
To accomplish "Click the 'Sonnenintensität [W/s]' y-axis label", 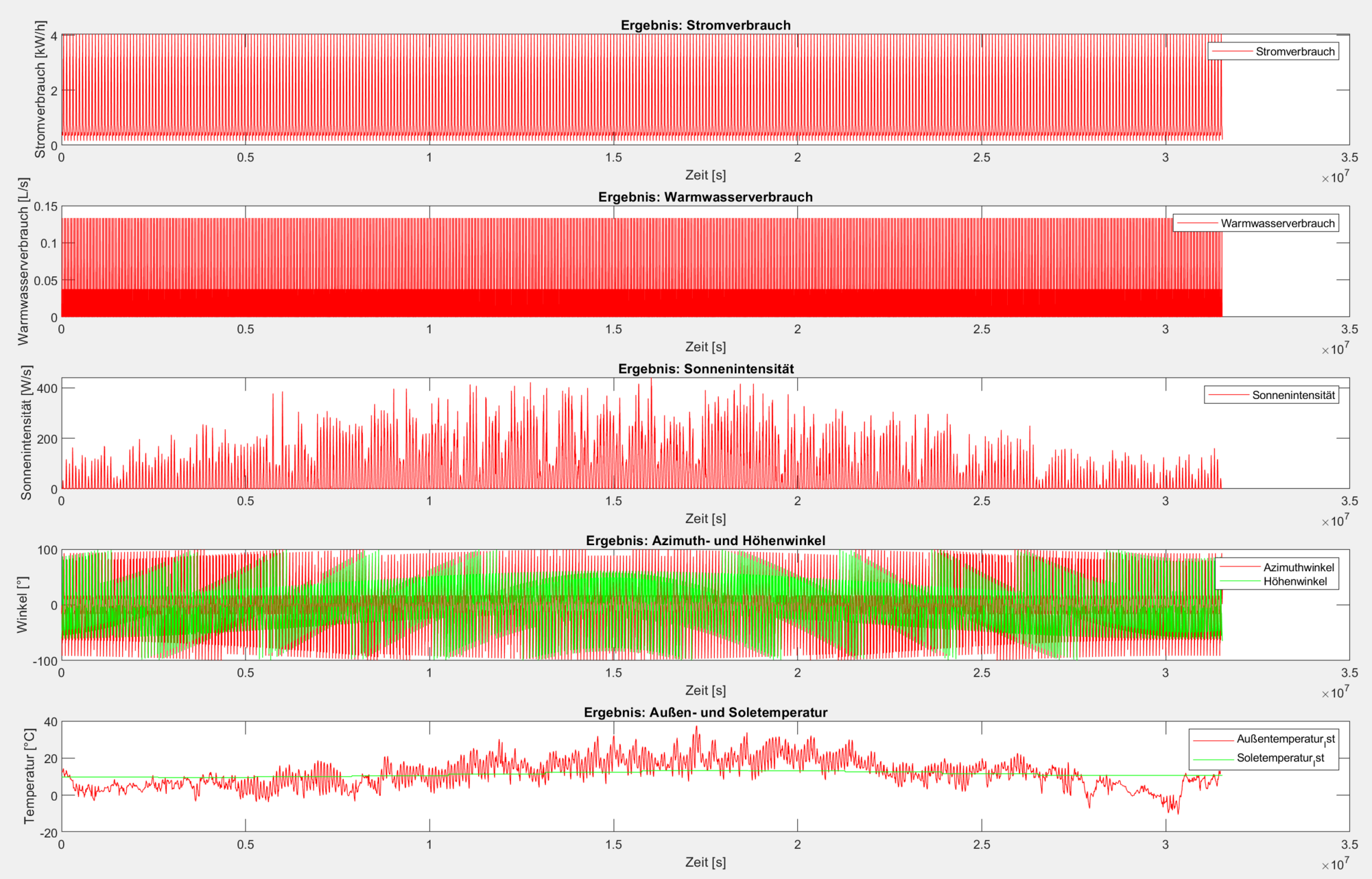I will [26, 433].
